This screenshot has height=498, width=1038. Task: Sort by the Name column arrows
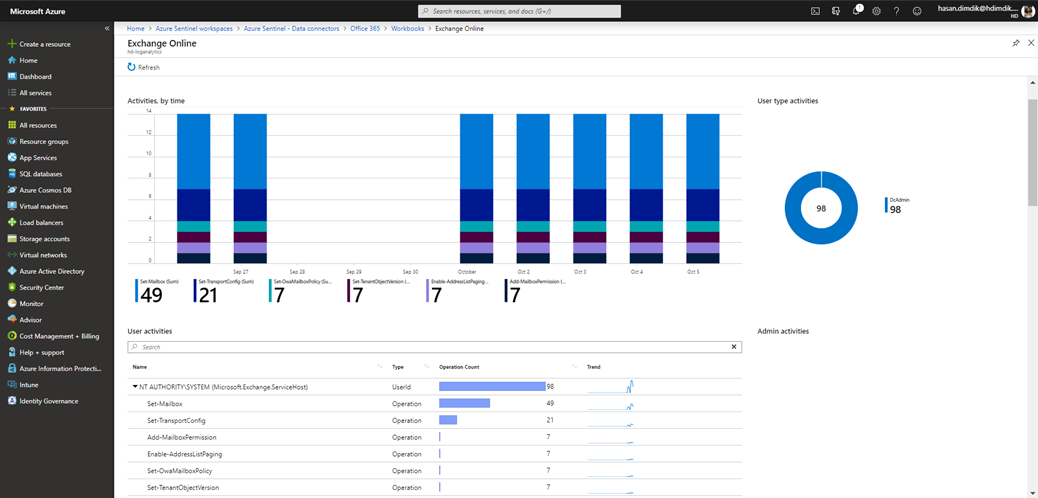pyautogui.click(x=380, y=366)
